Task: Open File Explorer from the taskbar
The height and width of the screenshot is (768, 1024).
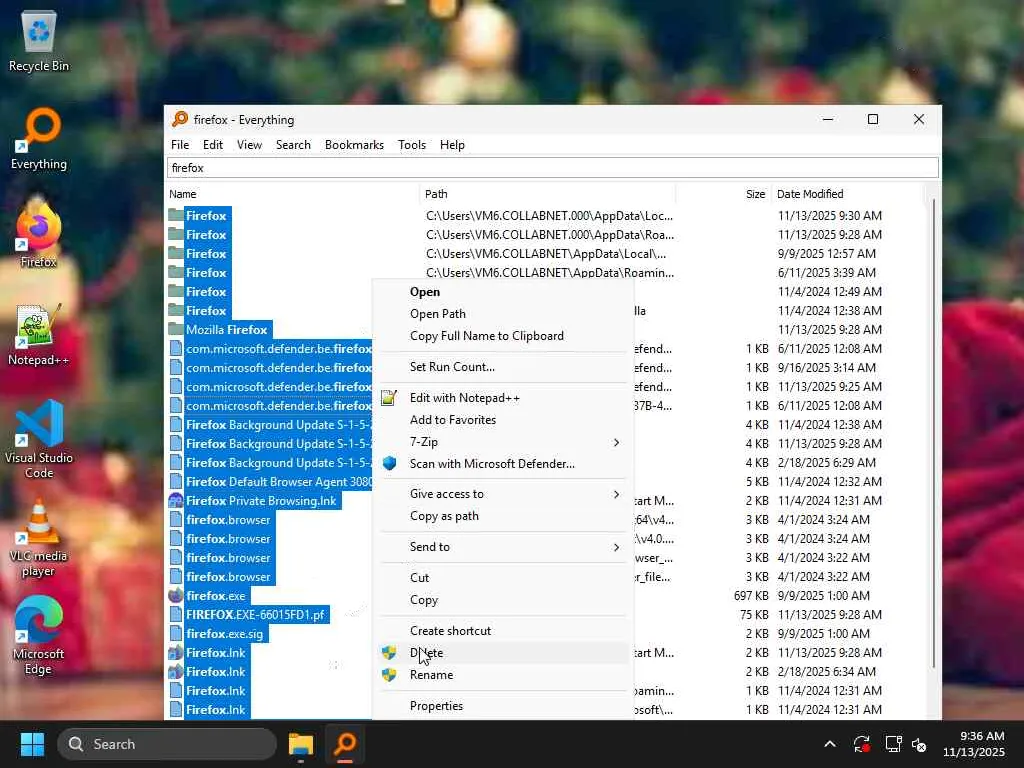Action: pyautogui.click(x=301, y=744)
